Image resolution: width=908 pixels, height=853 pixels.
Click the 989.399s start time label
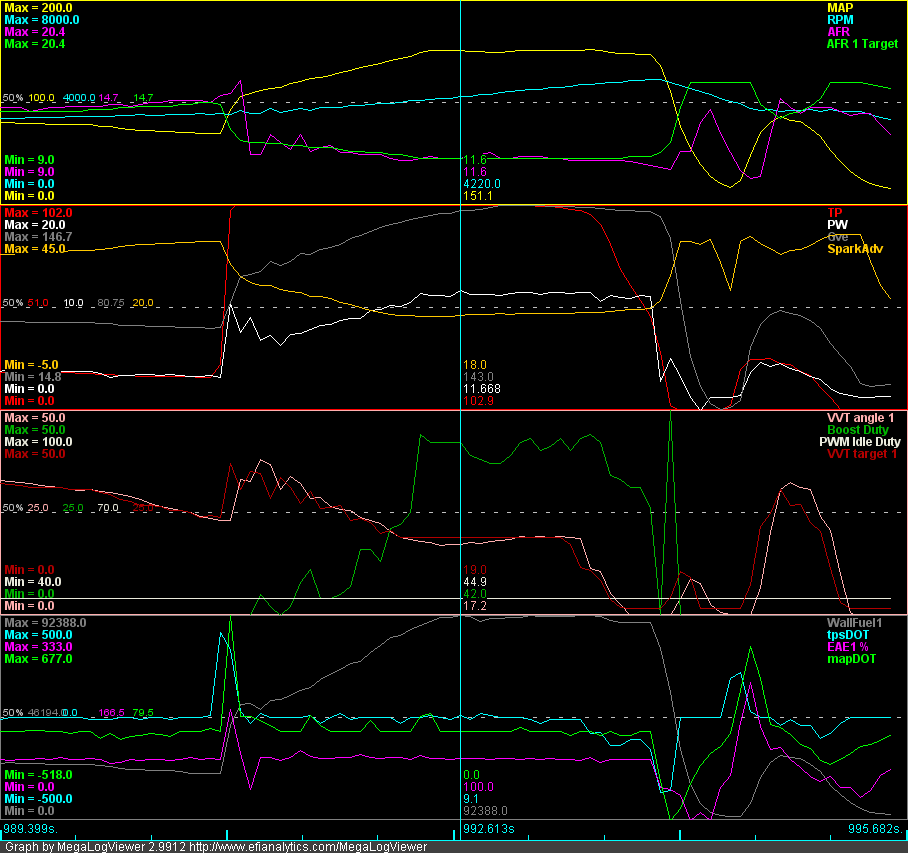tap(30, 829)
